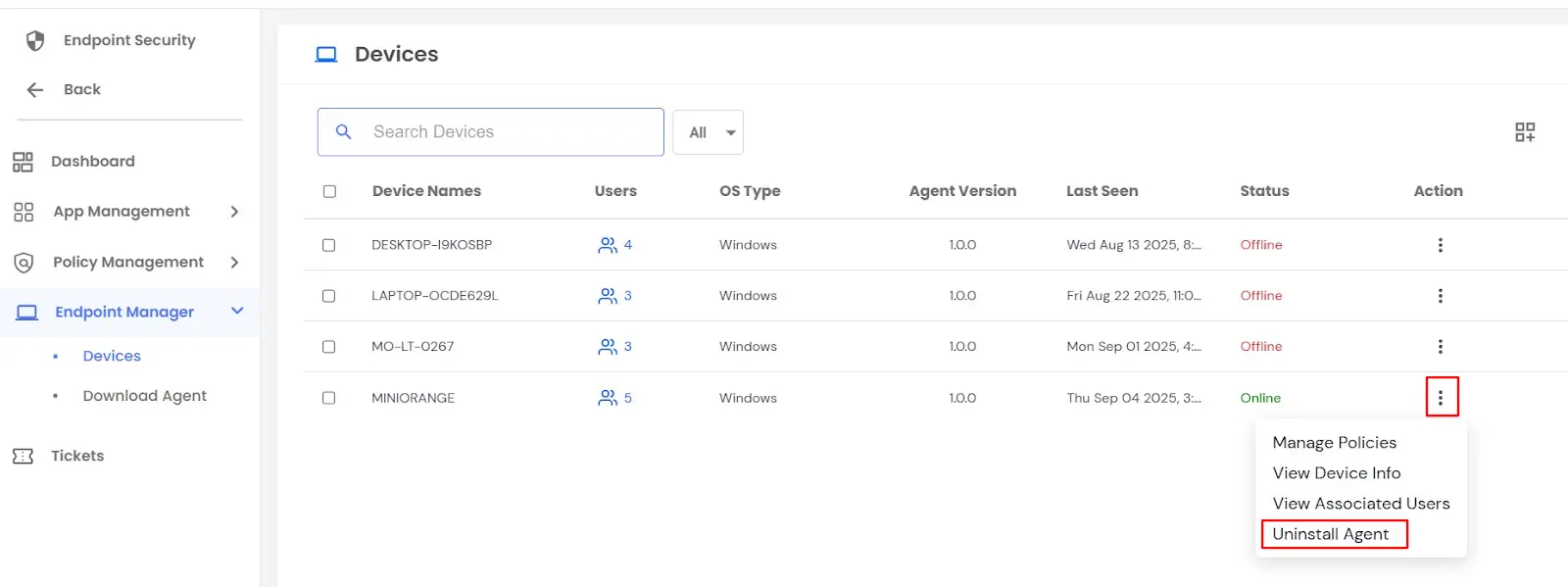This screenshot has height=587, width=1568.
Task: Click the Endpoint Security shield icon
Action: pos(35,40)
